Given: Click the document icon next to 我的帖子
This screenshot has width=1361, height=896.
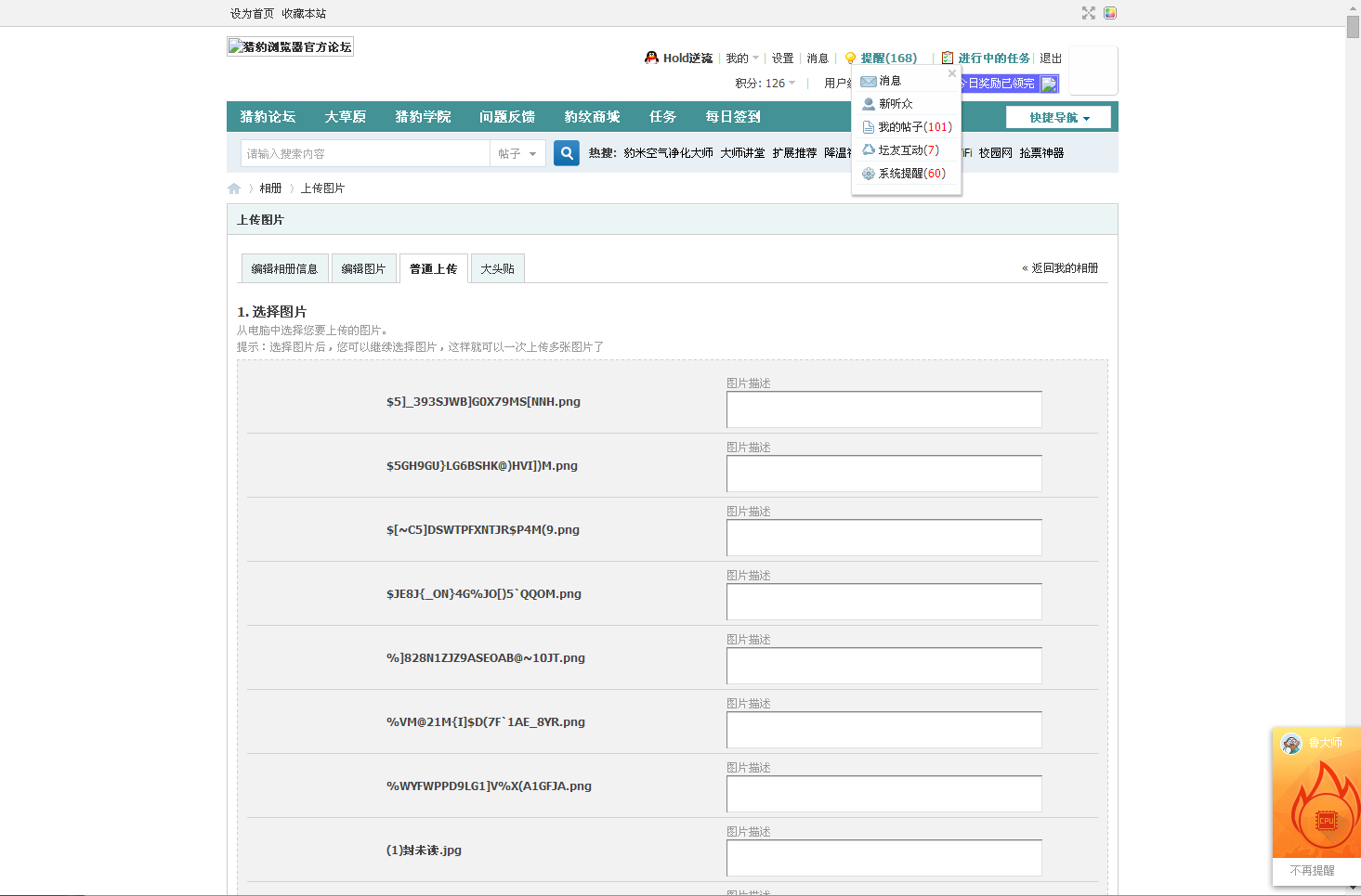Looking at the screenshot, I should pos(869,127).
